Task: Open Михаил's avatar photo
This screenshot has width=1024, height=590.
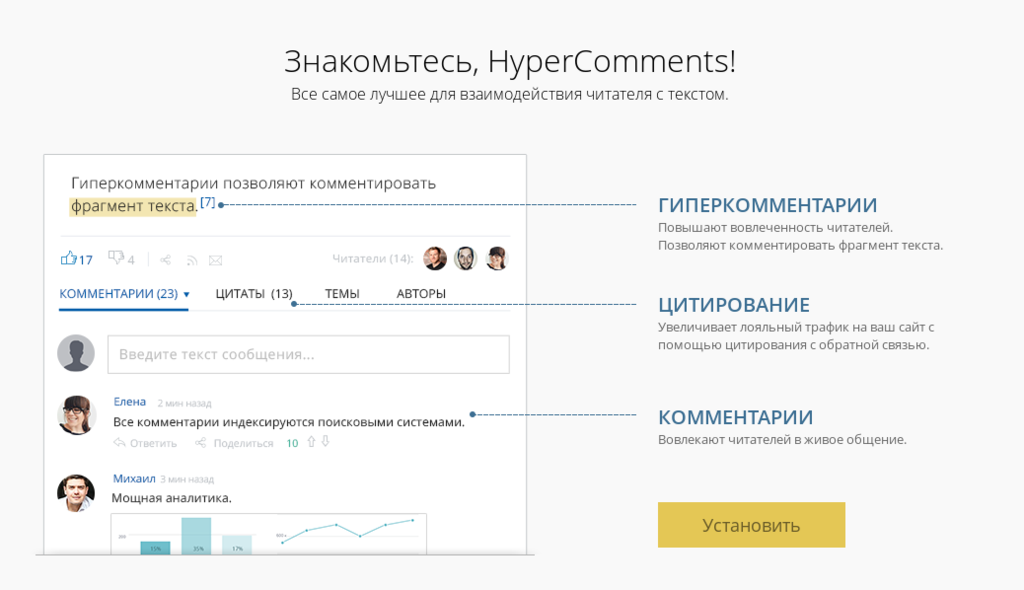Action: click(76, 490)
